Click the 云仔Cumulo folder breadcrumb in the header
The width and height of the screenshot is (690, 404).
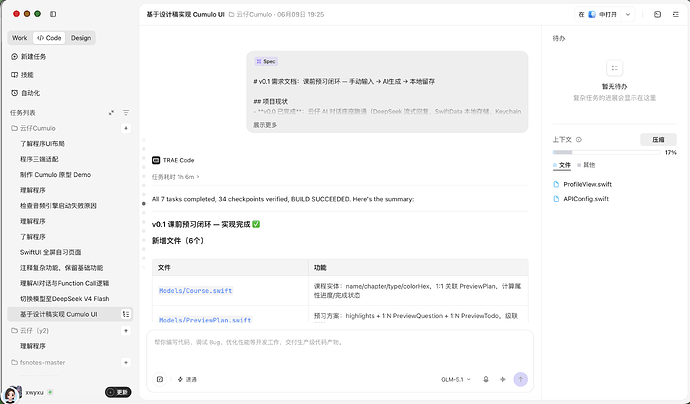click(x=250, y=14)
